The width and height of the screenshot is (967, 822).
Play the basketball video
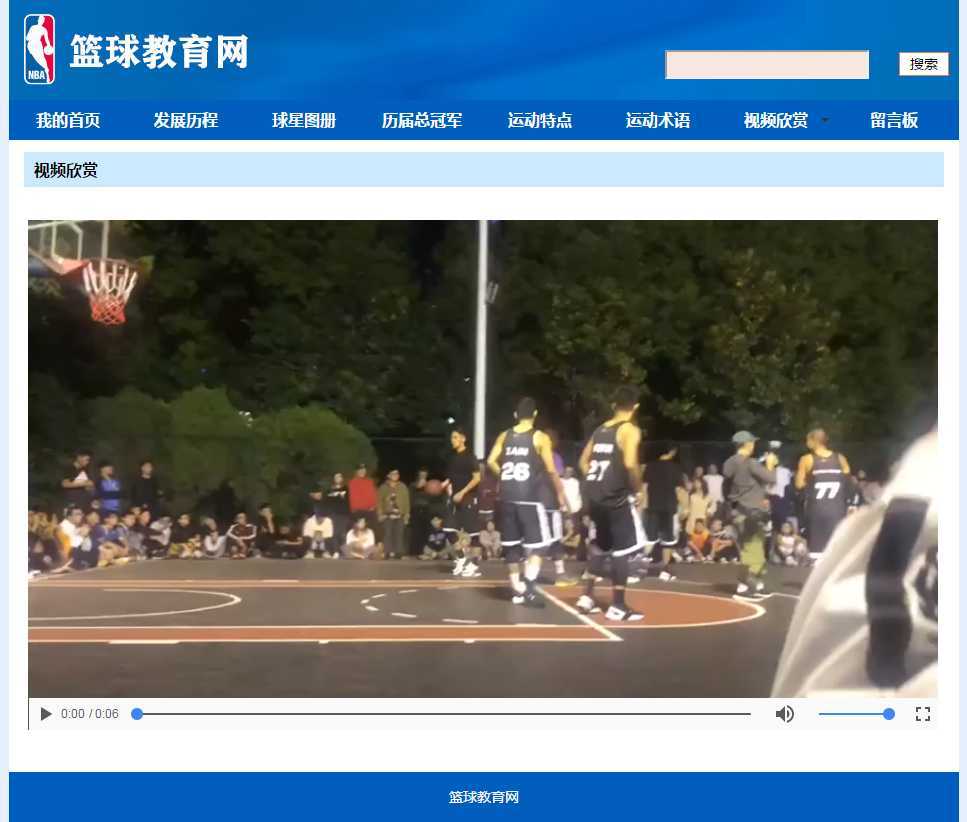click(x=46, y=714)
